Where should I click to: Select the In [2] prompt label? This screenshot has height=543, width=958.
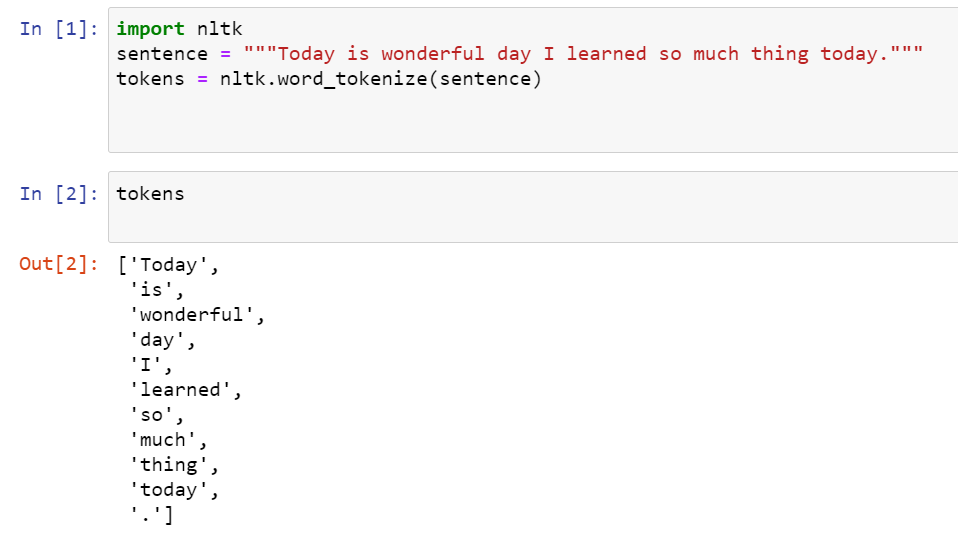59,194
